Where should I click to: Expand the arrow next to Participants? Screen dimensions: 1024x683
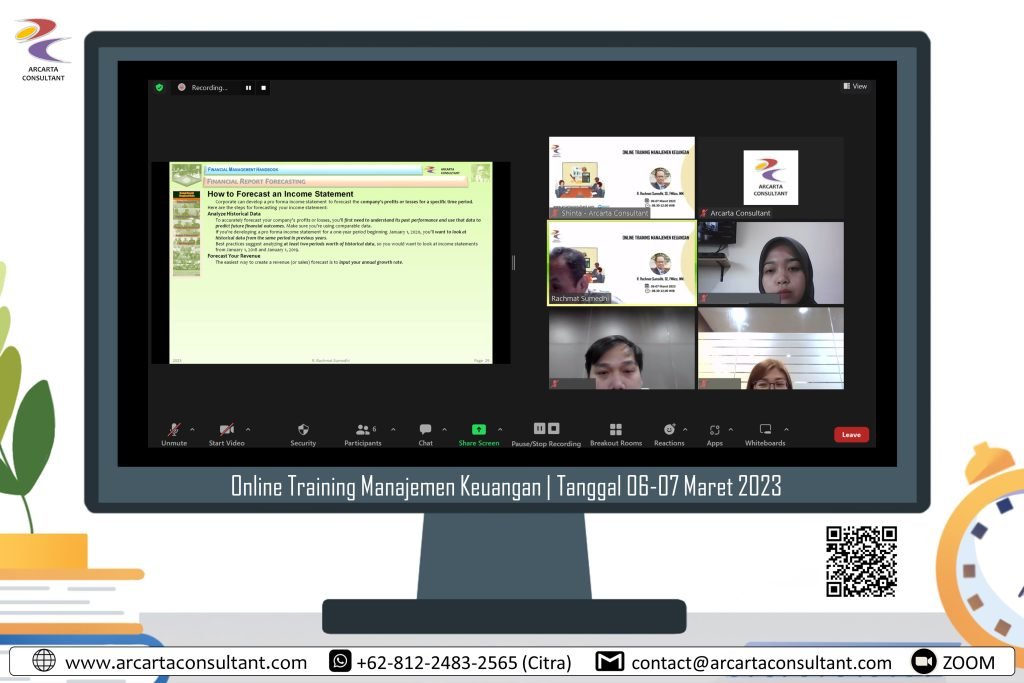393,429
